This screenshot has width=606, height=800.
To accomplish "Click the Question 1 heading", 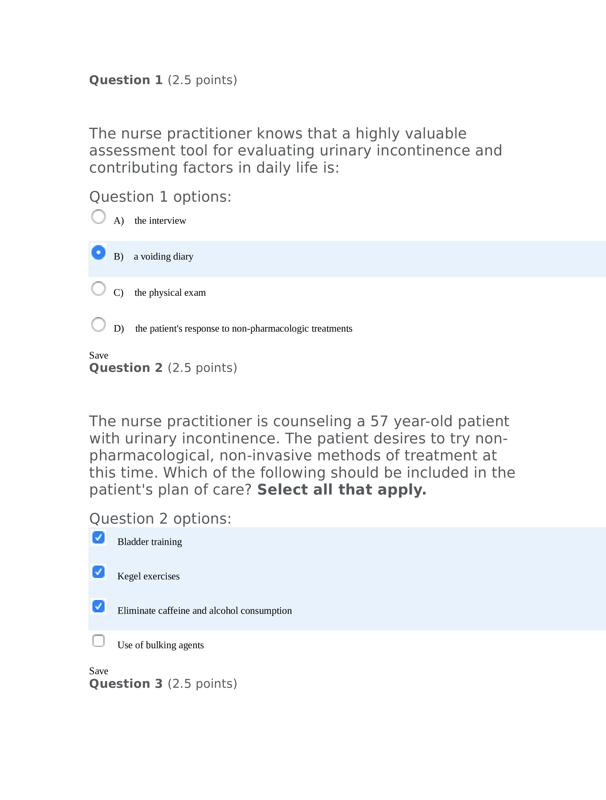I will click(x=126, y=80).
